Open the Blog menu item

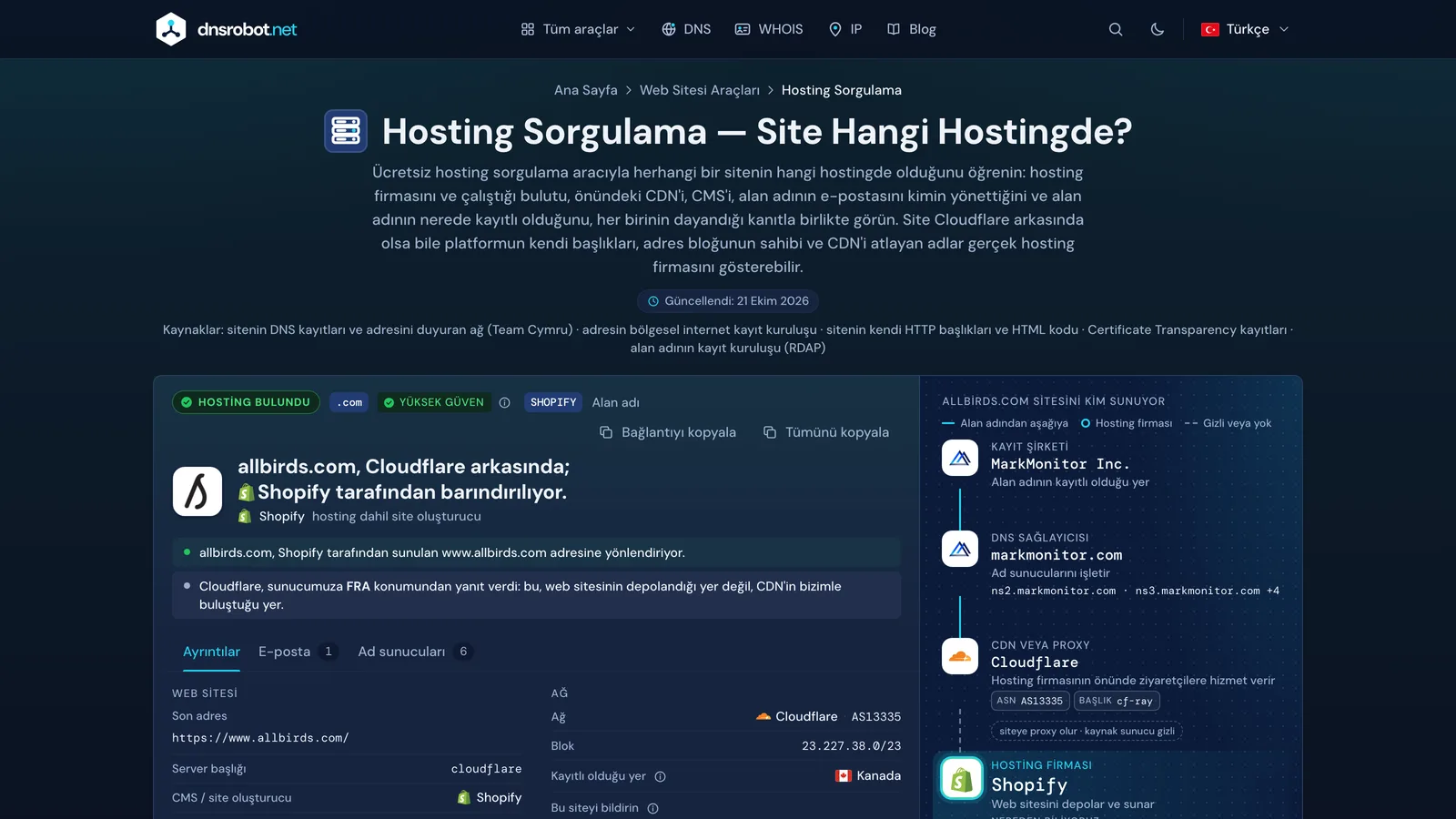[x=912, y=29]
